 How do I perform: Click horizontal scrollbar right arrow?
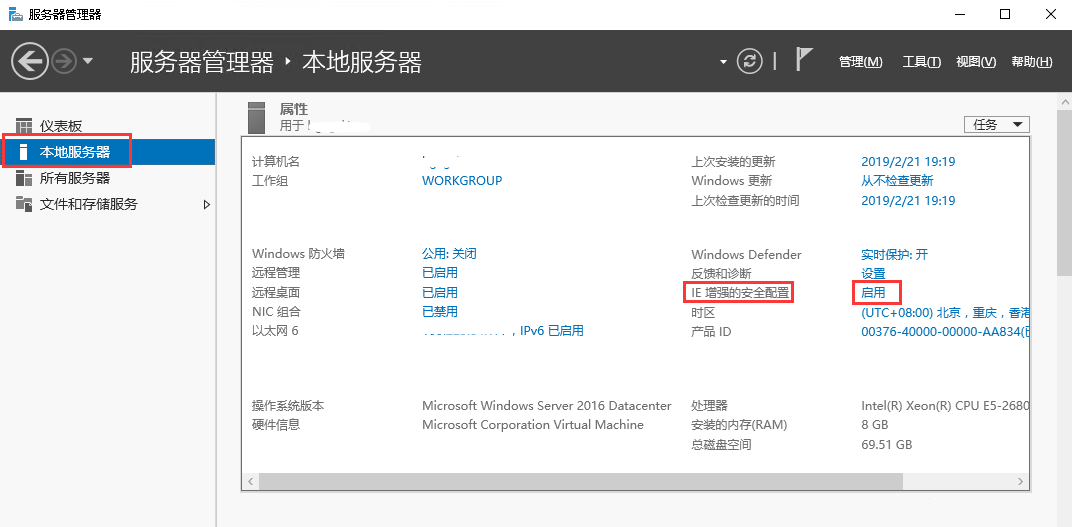[x=1021, y=481]
